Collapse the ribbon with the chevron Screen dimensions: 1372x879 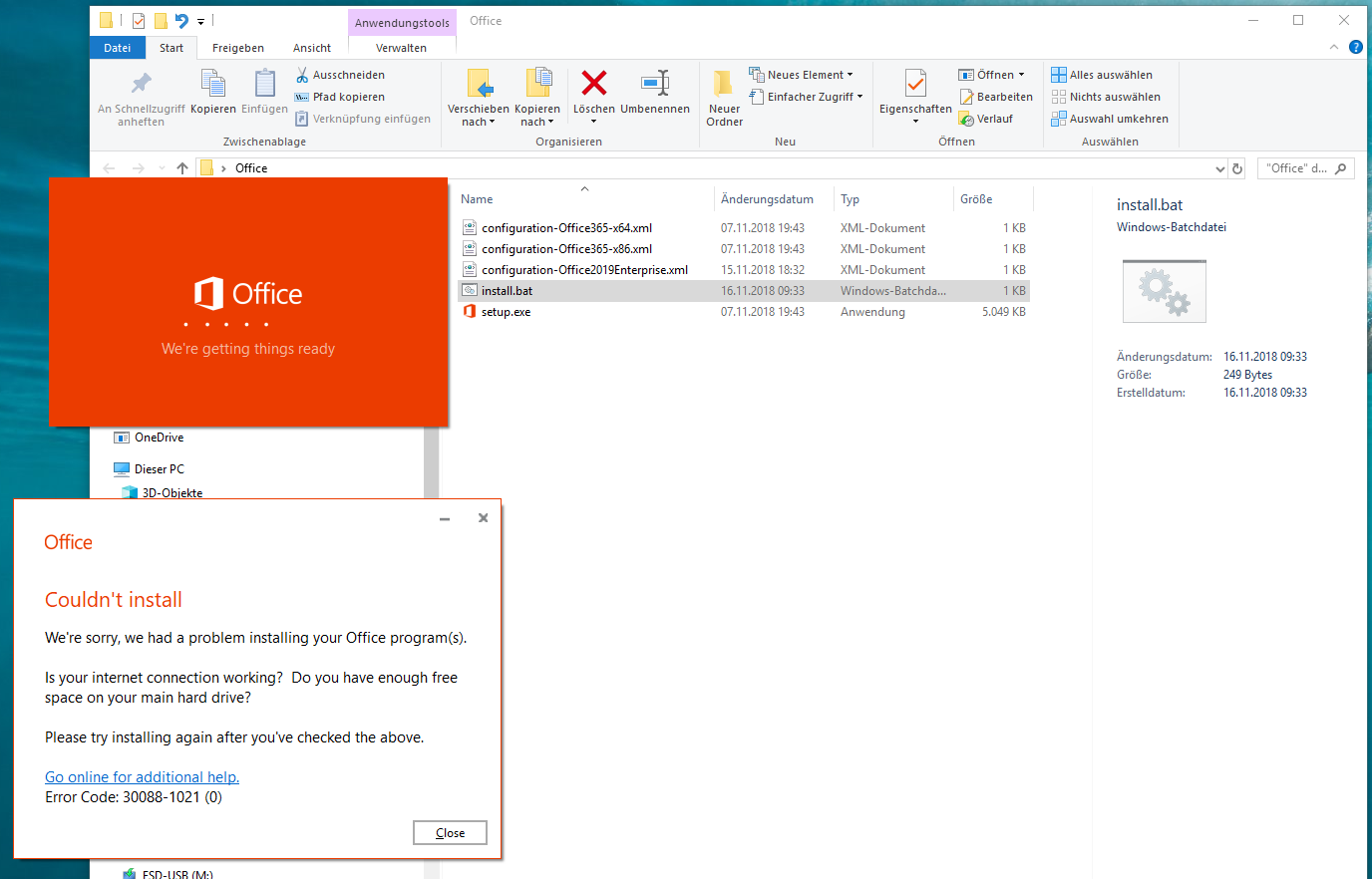coord(1334,47)
